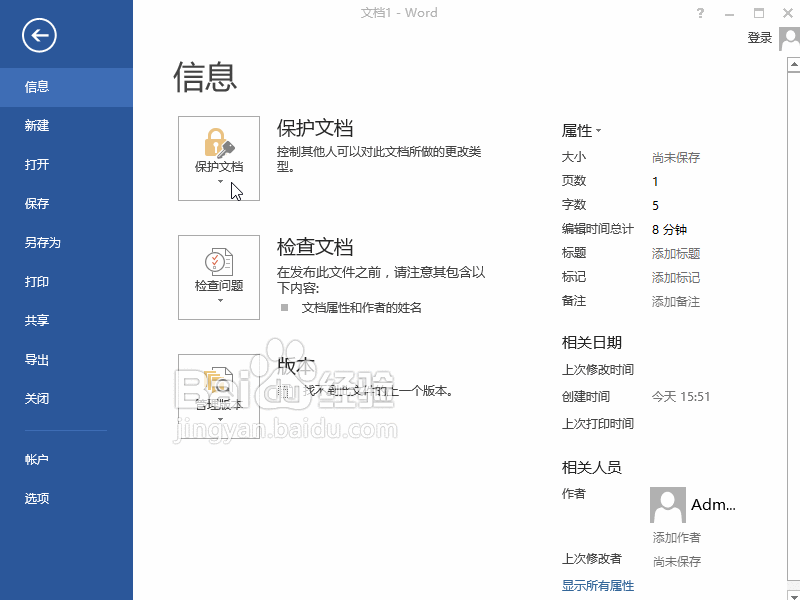This screenshot has width=800, height=600.
Task: Select 保存 in the backstage menu
Action: coord(66,204)
